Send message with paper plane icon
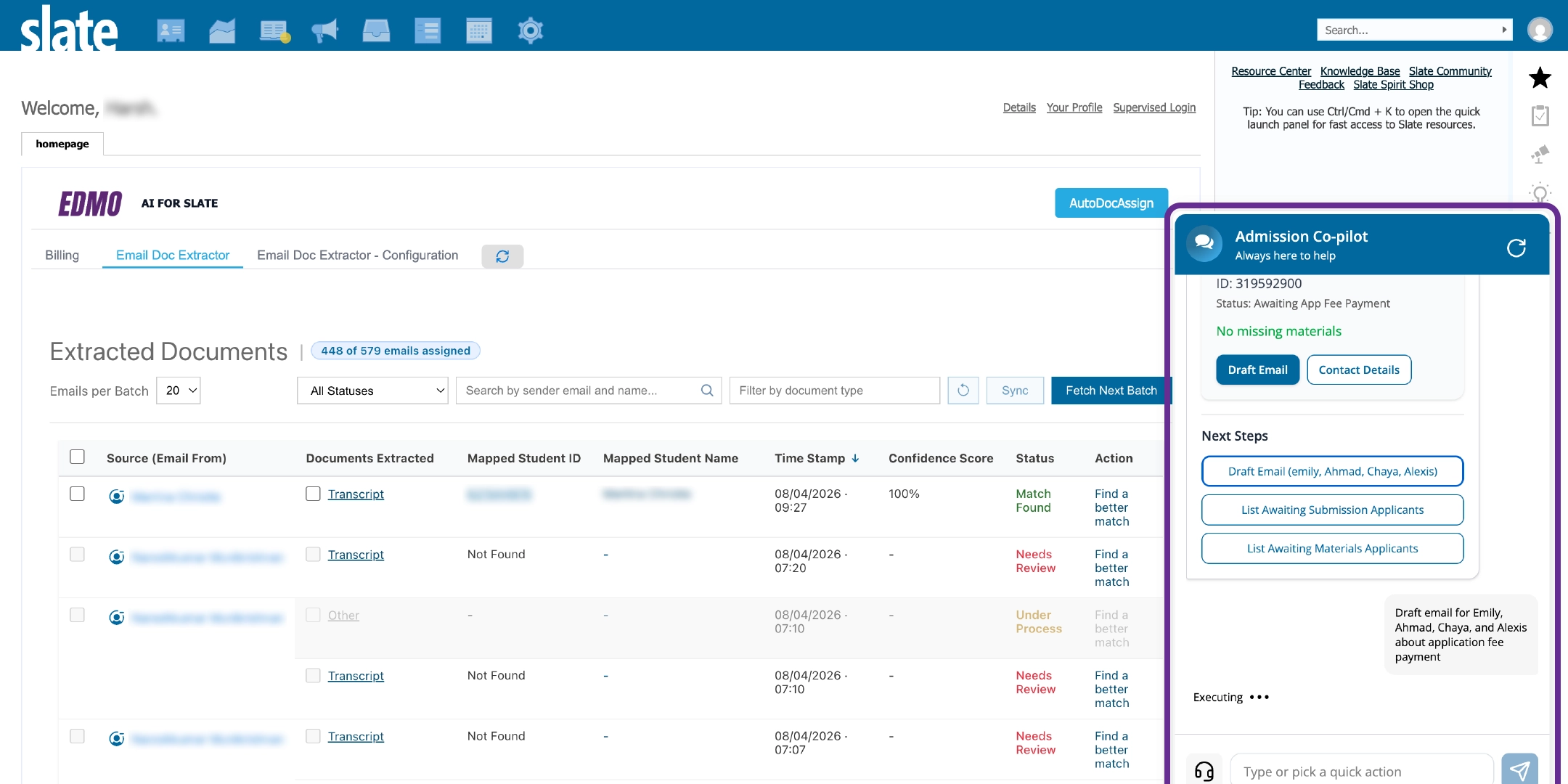1568x784 pixels. pyautogui.click(x=1519, y=769)
